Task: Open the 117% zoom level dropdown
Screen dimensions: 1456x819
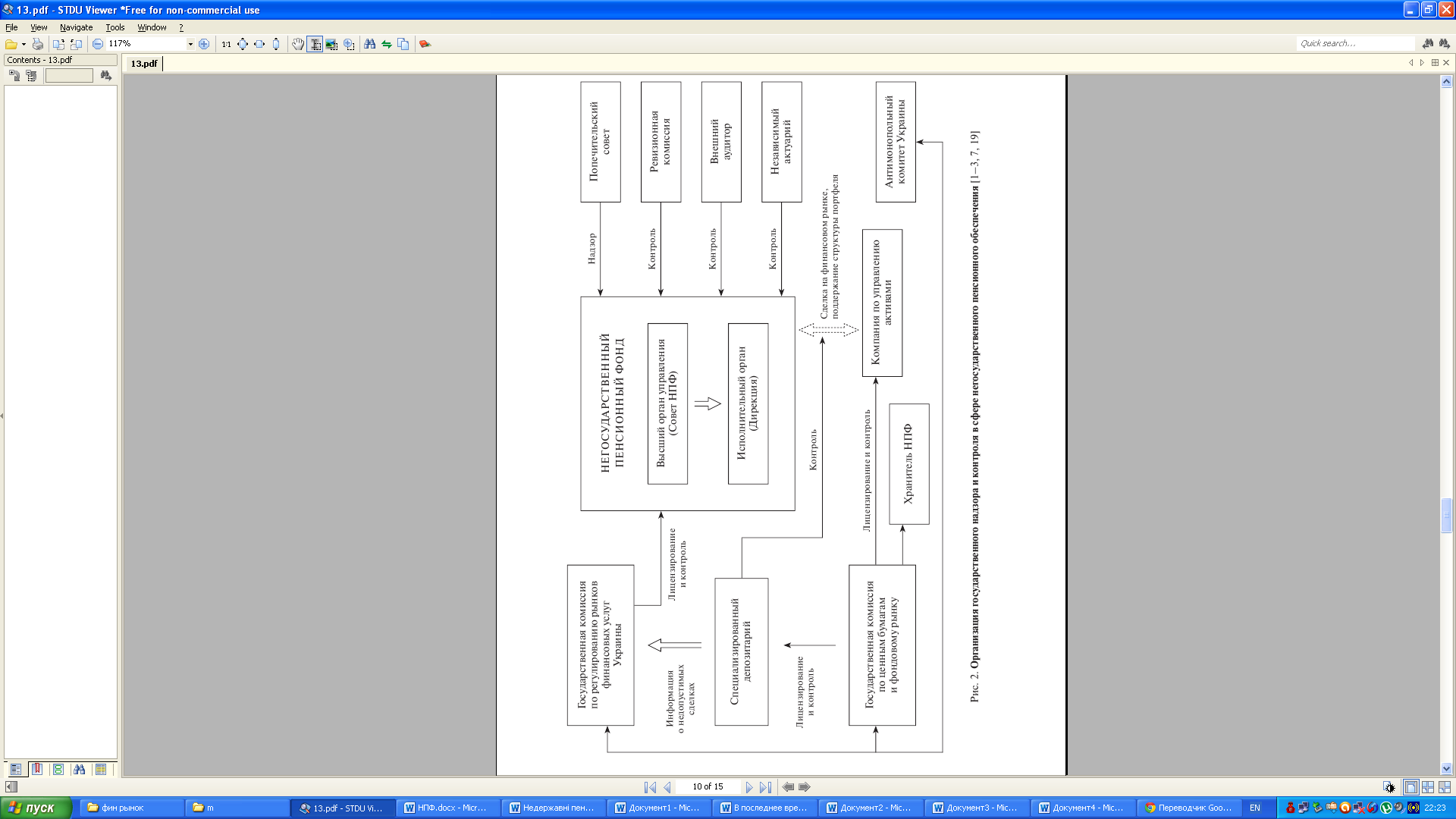Action: tap(190, 44)
